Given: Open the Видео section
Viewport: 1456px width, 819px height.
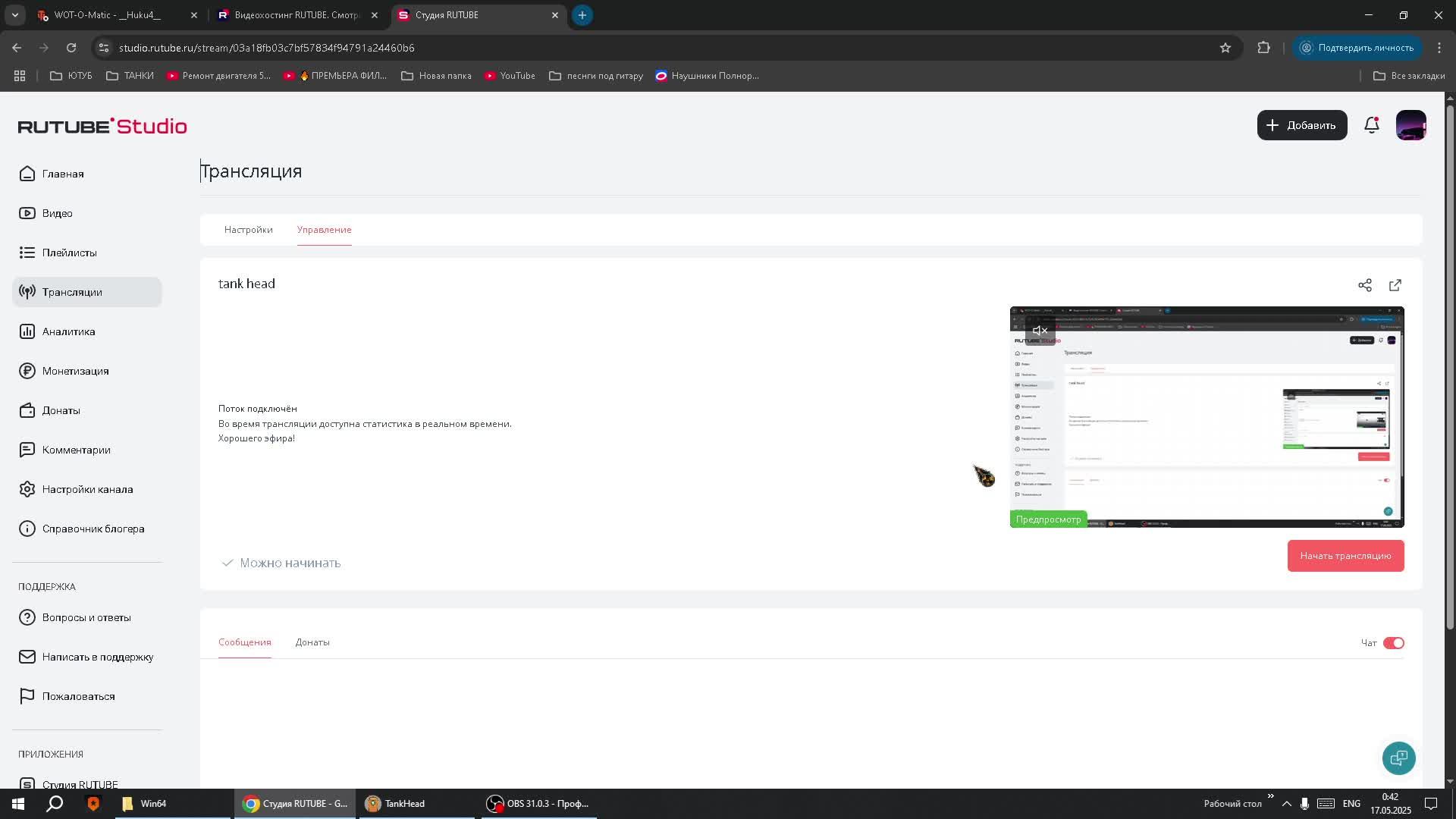Looking at the screenshot, I should click(86, 213).
